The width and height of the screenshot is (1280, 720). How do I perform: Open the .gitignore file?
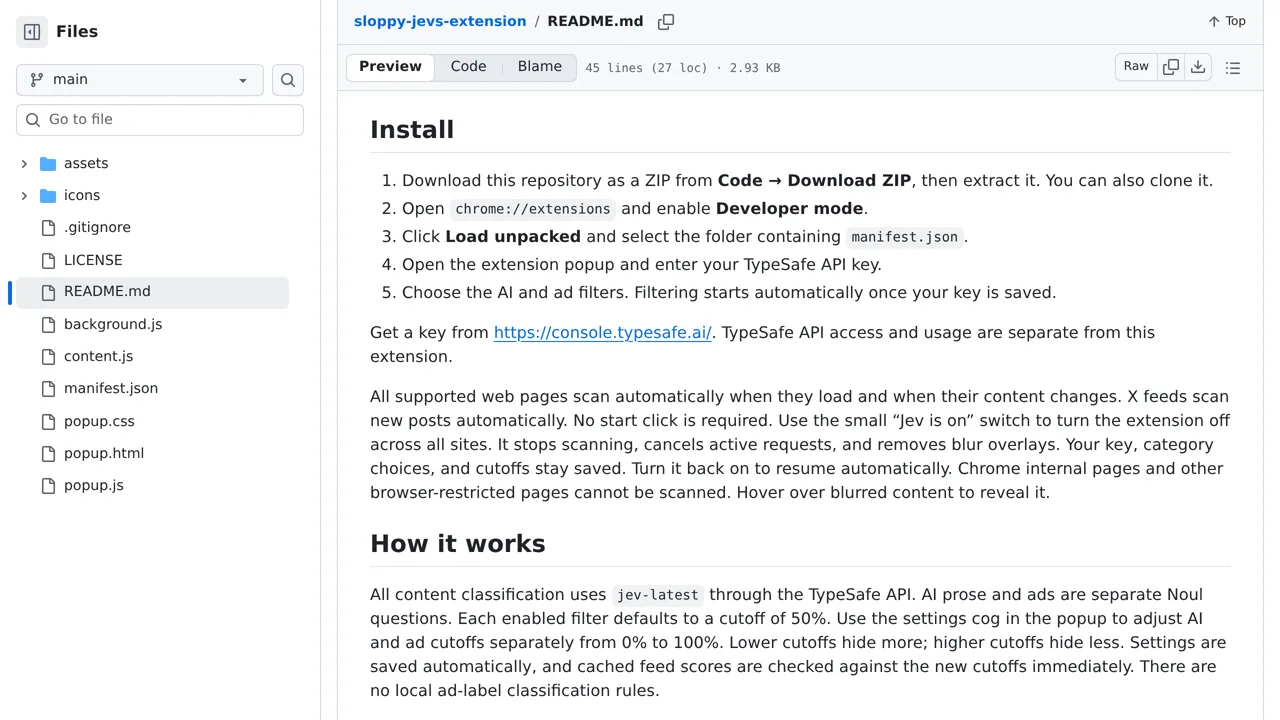pyautogui.click(x=97, y=227)
